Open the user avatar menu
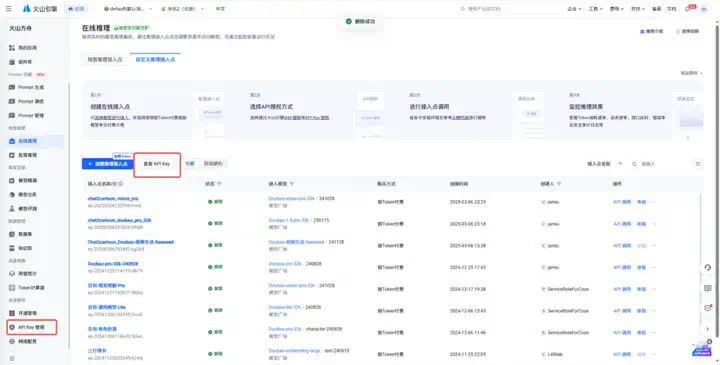720x365 pixels. tap(704, 9)
